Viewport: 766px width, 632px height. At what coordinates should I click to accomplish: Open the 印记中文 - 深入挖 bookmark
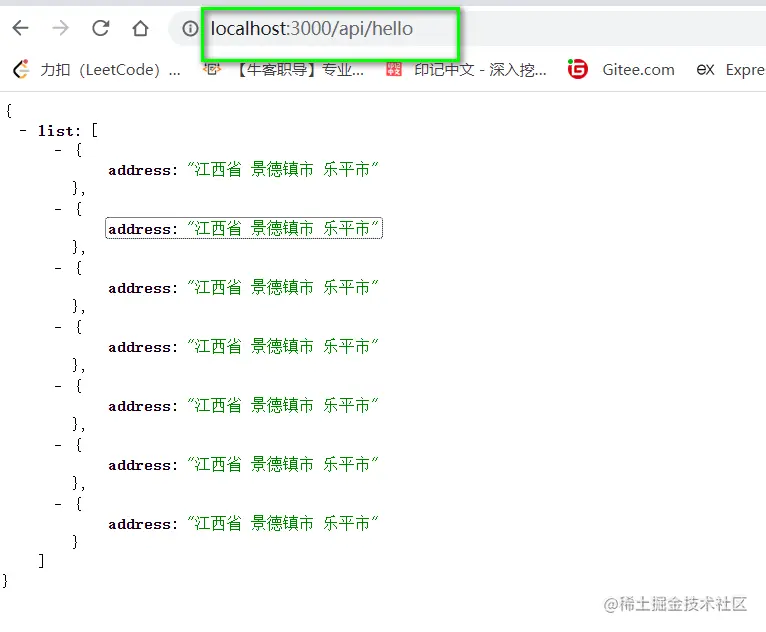pyautogui.click(x=480, y=70)
